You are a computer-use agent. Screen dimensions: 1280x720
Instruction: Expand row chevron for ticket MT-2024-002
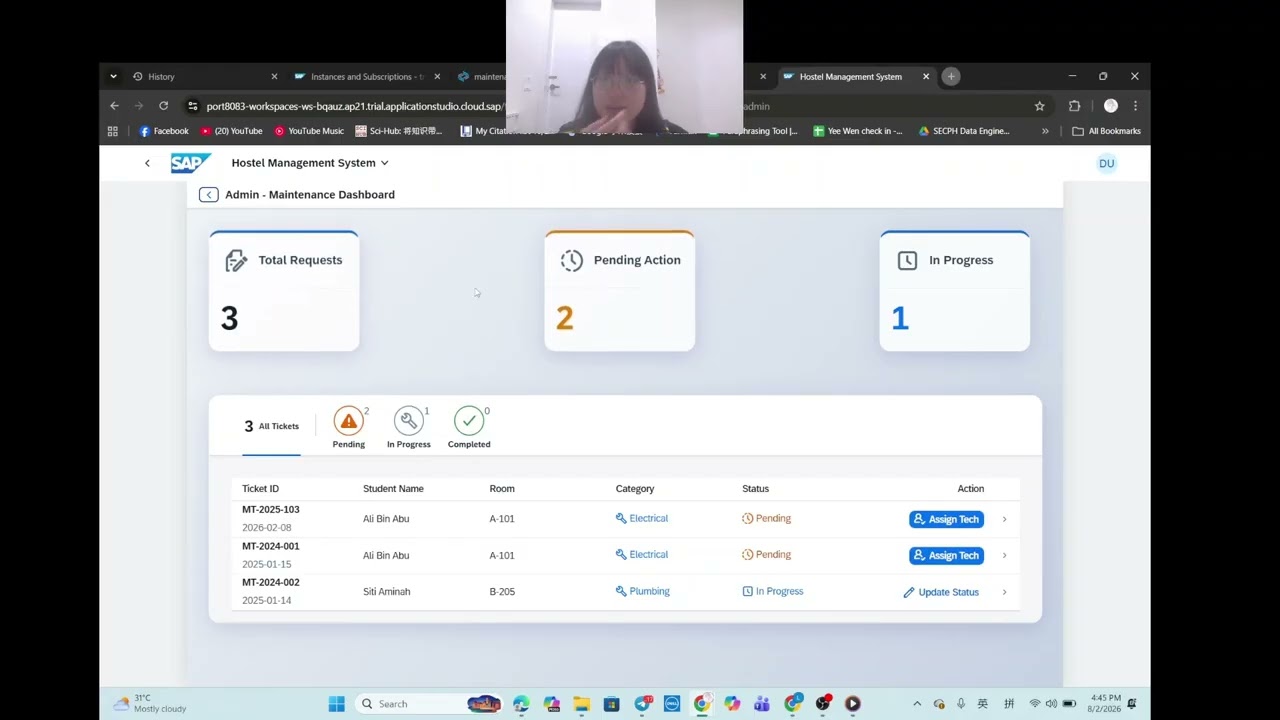click(1004, 592)
